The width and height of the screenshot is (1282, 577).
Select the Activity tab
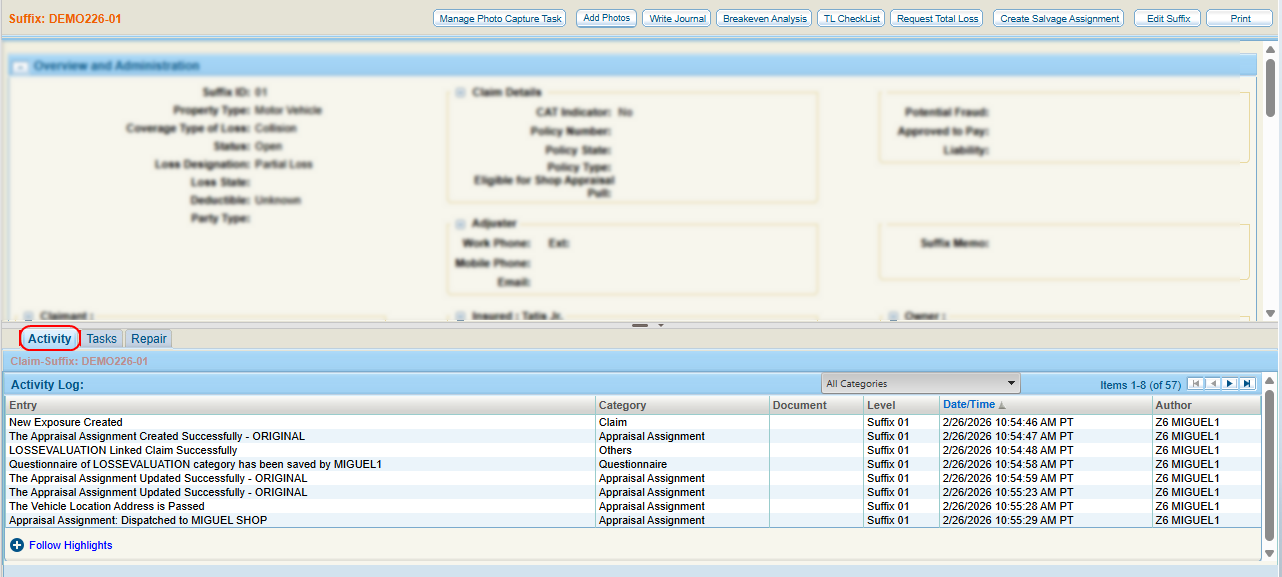[50, 339]
